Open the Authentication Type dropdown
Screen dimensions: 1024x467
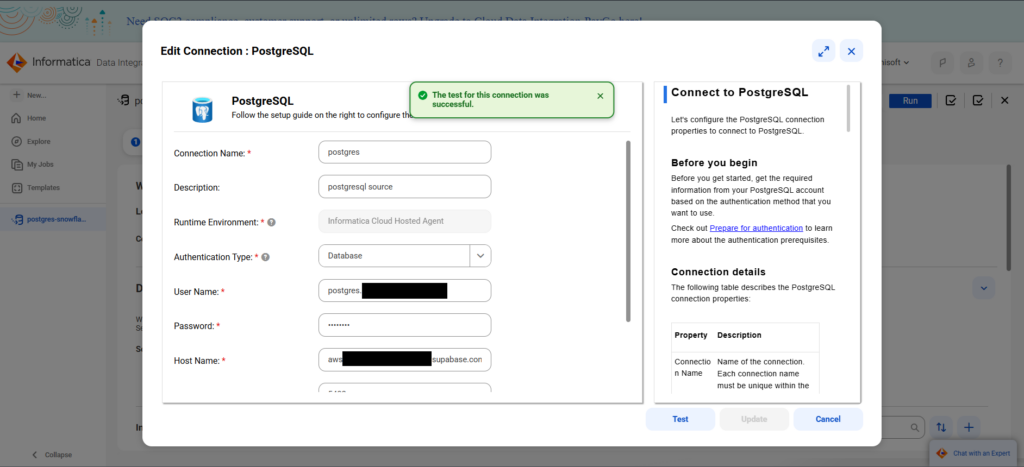tap(481, 256)
